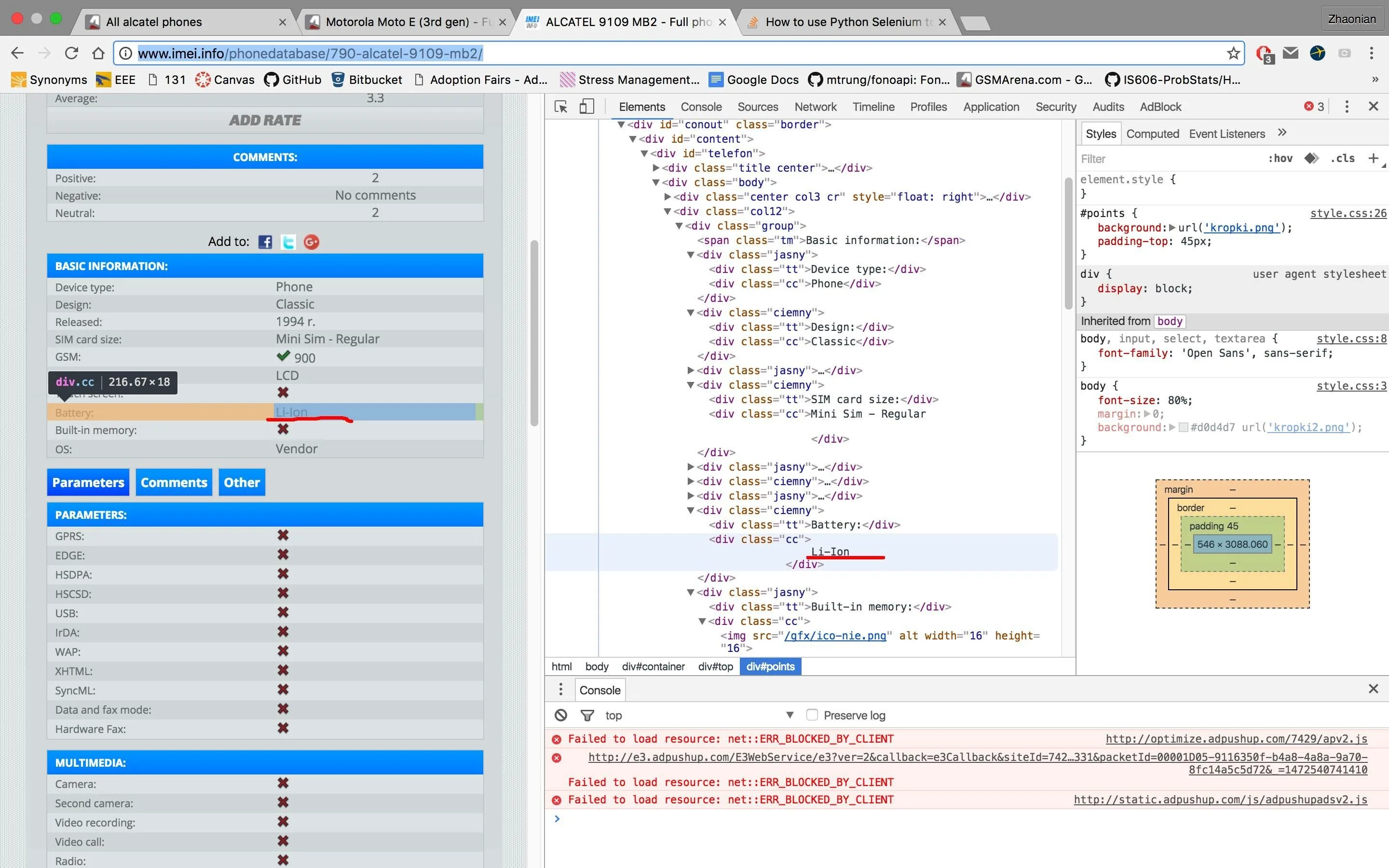The image size is (1389, 868).
Task: Close the DevTools panel
Action: tap(1374, 106)
